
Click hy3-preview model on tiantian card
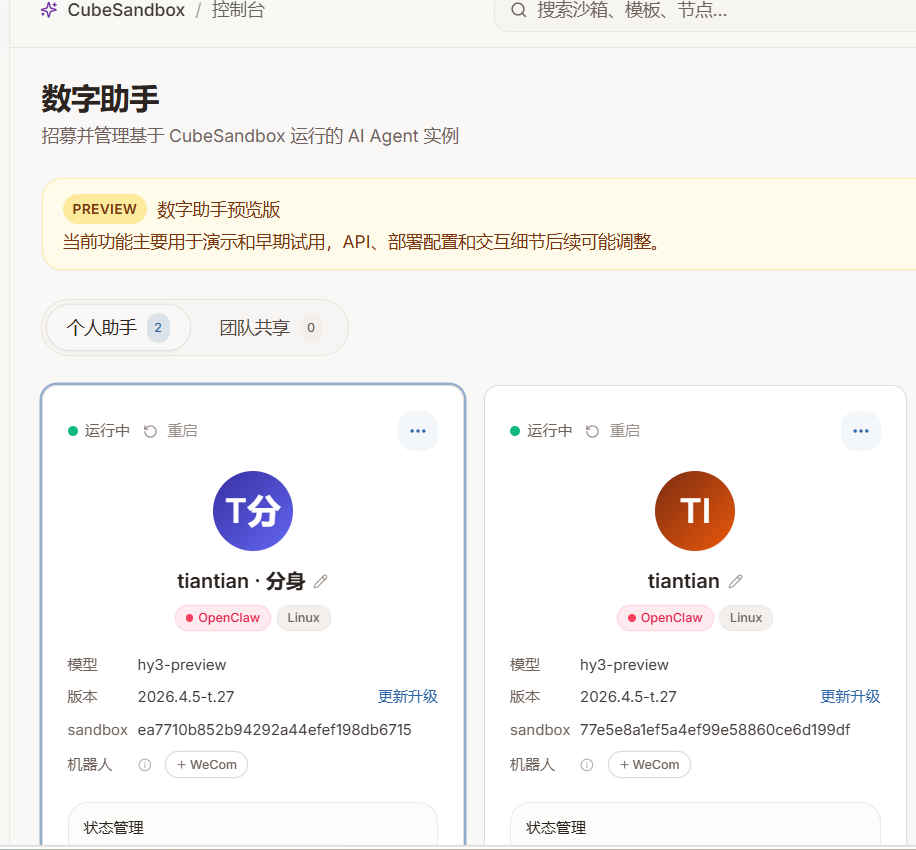click(x=624, y=665)
